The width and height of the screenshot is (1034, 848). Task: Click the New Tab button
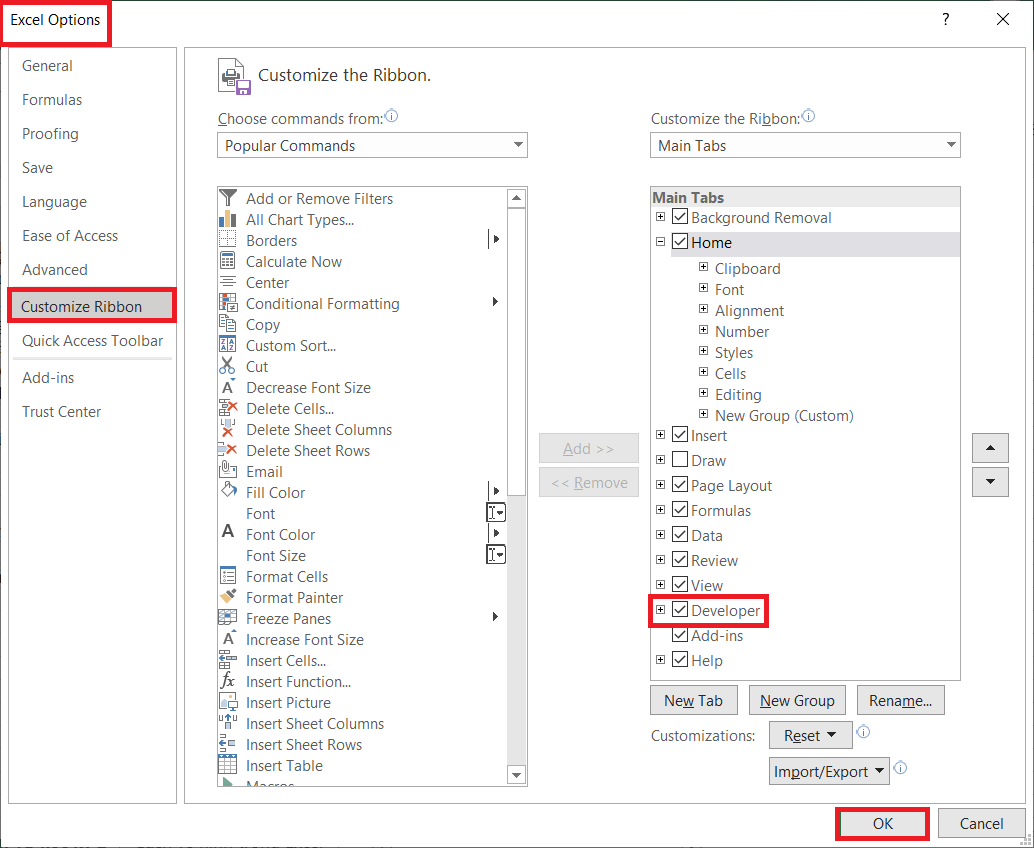pos(694,700)
